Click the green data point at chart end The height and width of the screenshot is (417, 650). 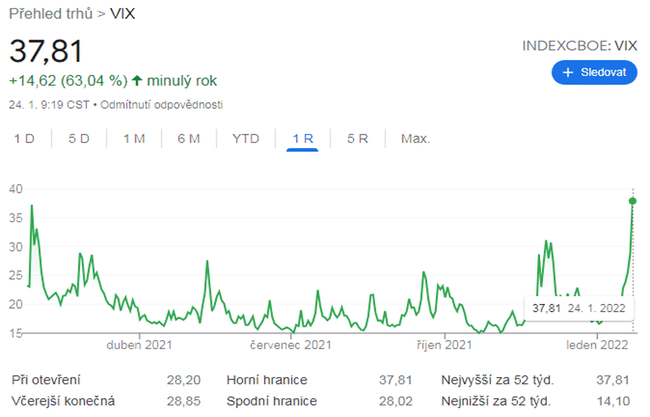click(632, 201)
